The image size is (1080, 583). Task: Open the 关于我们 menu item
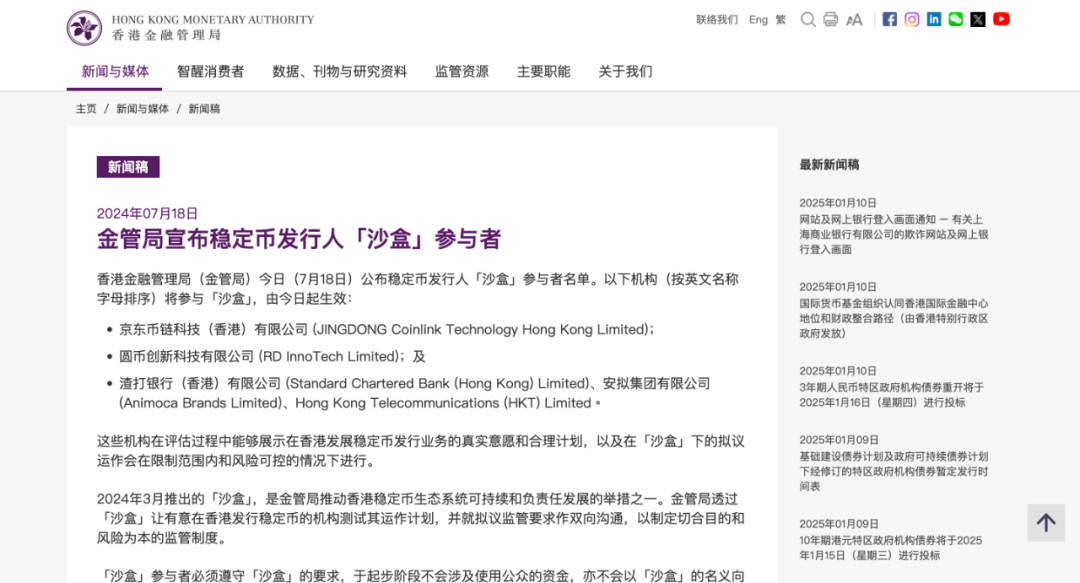coord(625,71)
